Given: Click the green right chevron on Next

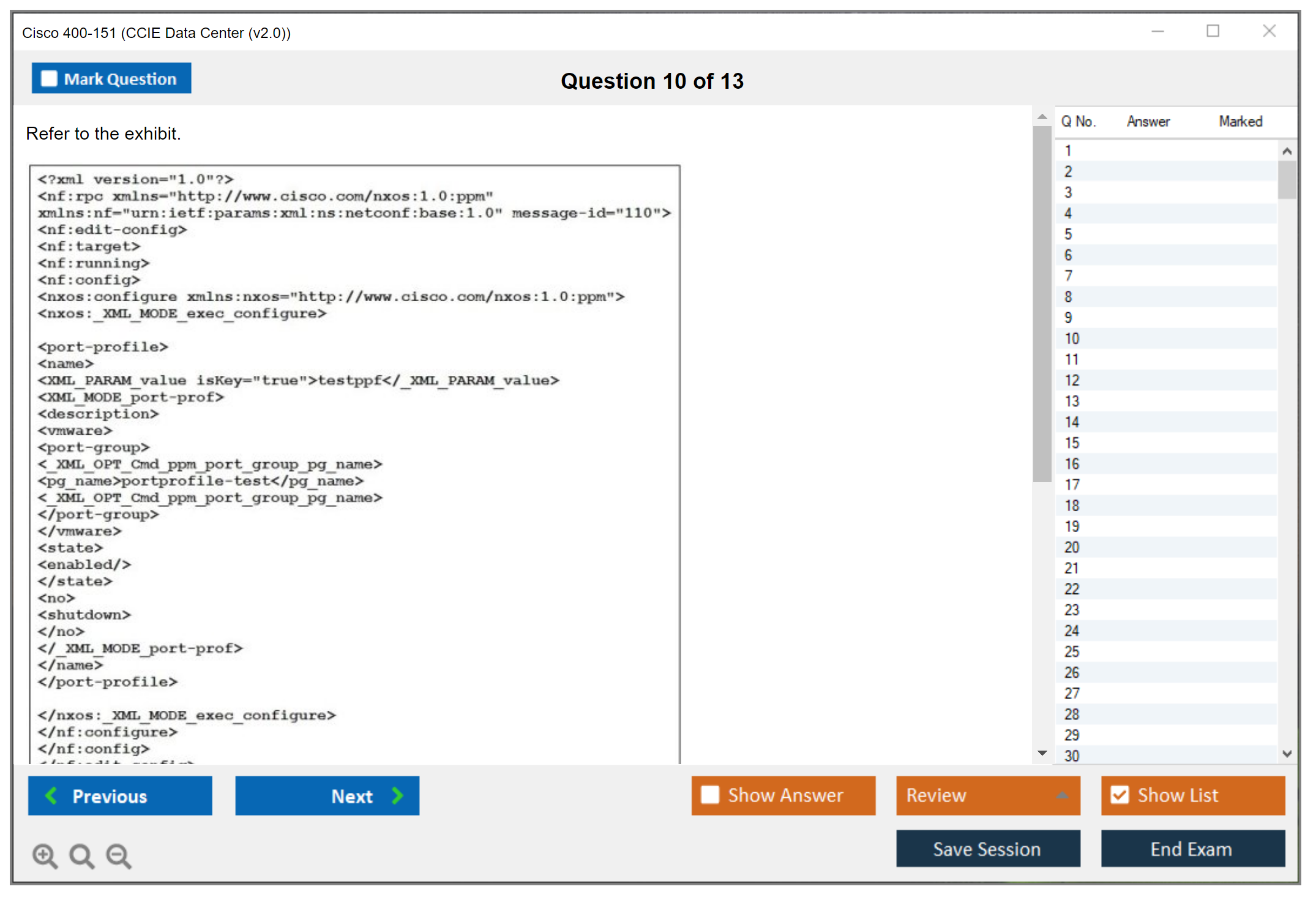Looking at the screenshot, I should [397, 795].
